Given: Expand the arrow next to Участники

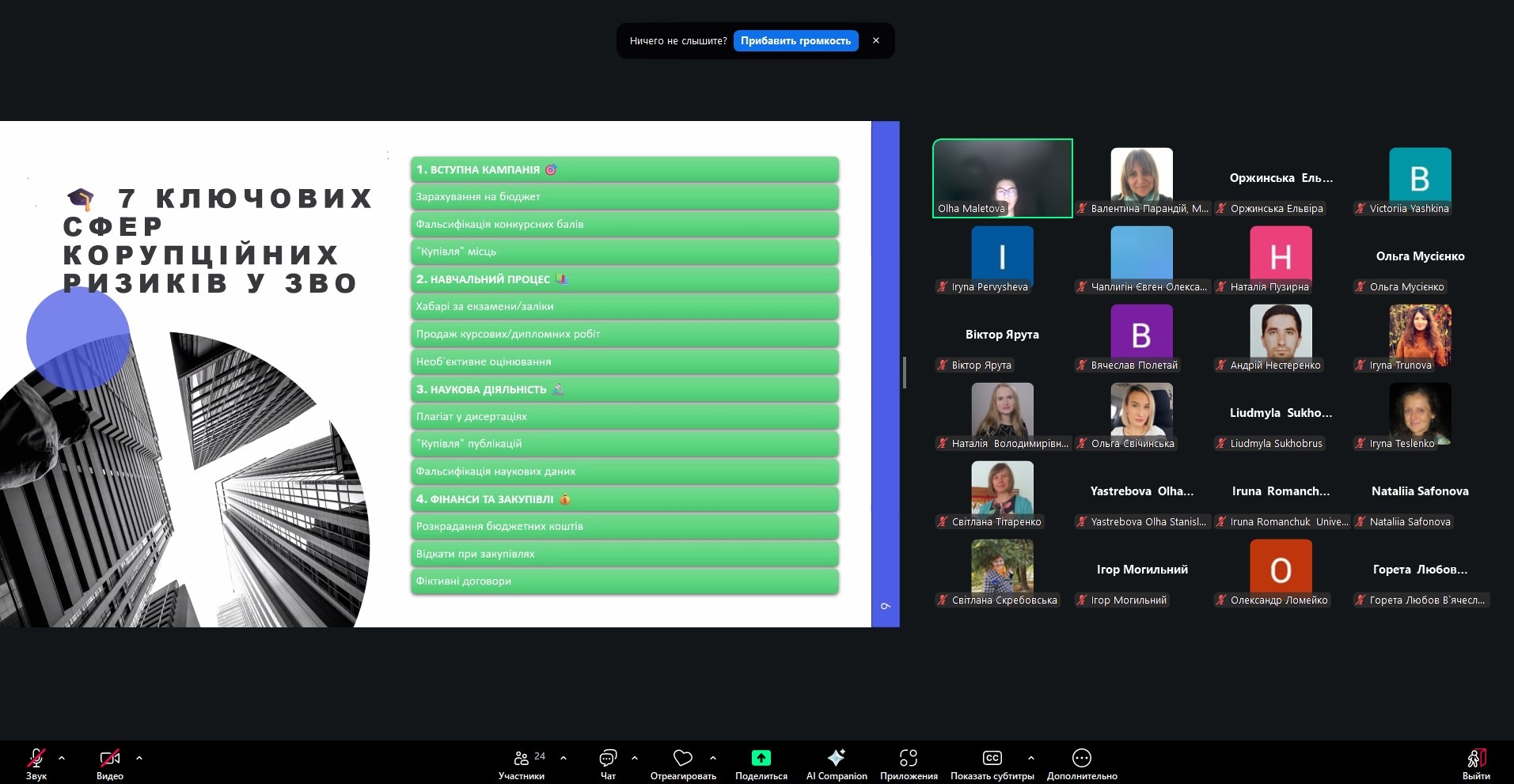Looking at the screenshot, I should (x=563, y=758).
